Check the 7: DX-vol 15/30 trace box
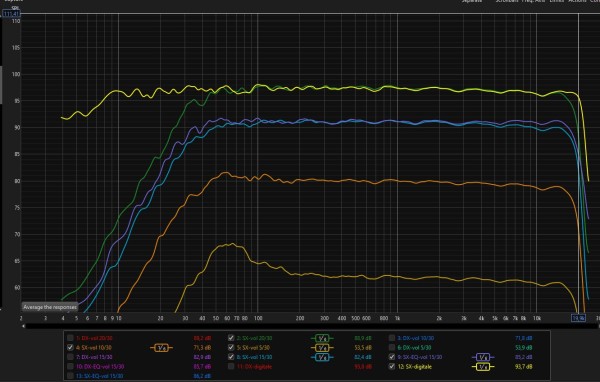 click(70, 357)
